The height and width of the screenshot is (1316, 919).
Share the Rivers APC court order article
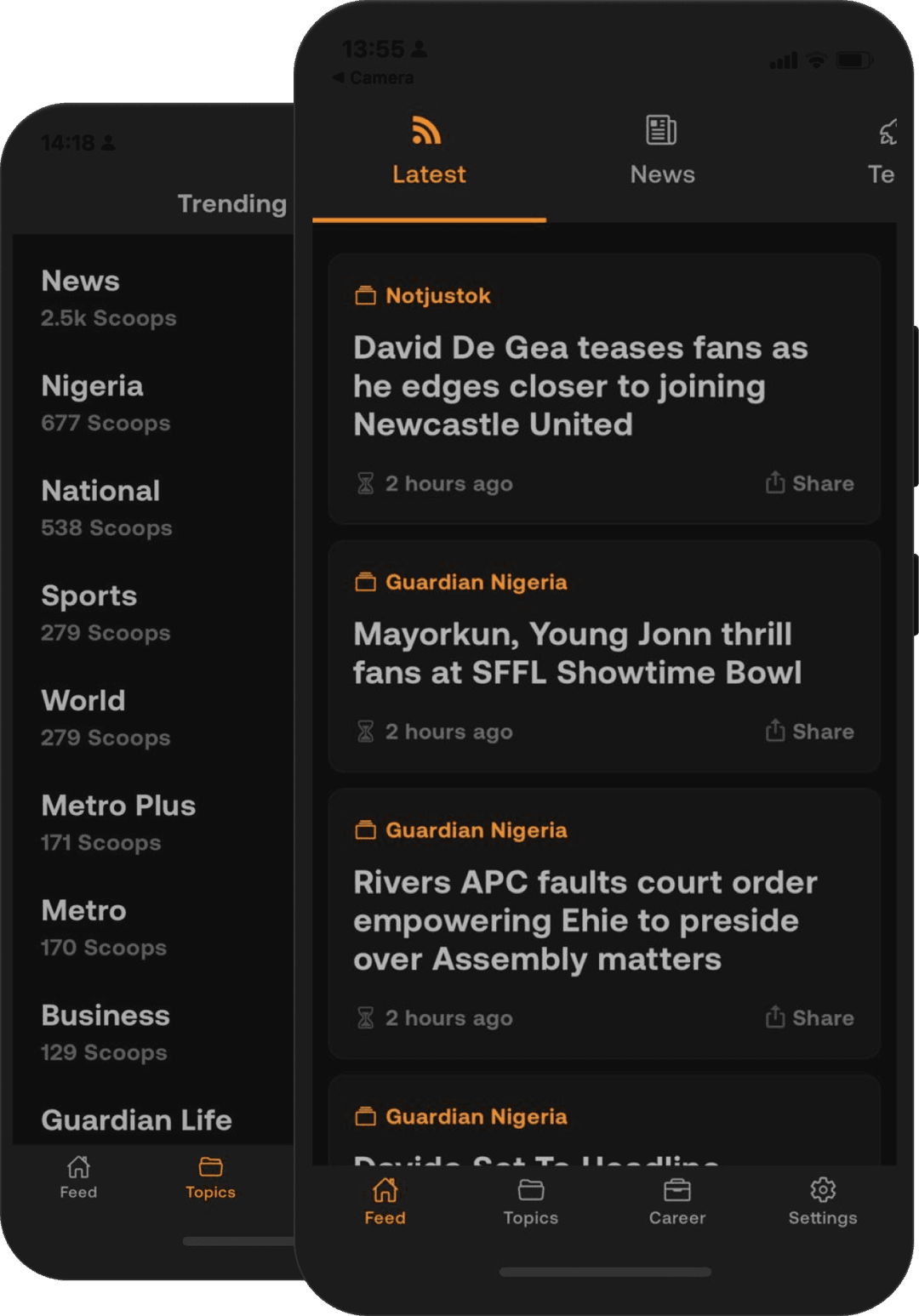click(809, 1017)
